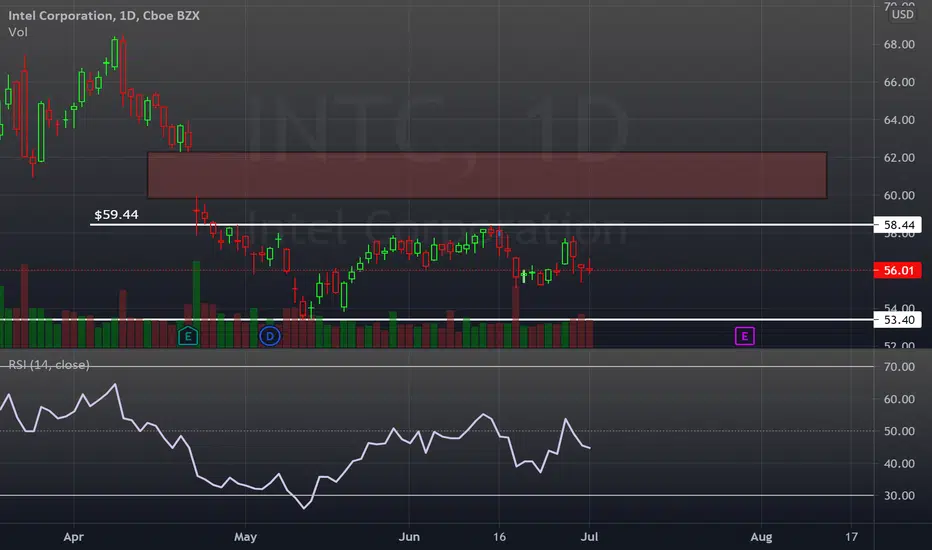This screenshot has height=550, width=932.
Task: Click the 40.00 RSI scale label
Action: tap(899, 463)
